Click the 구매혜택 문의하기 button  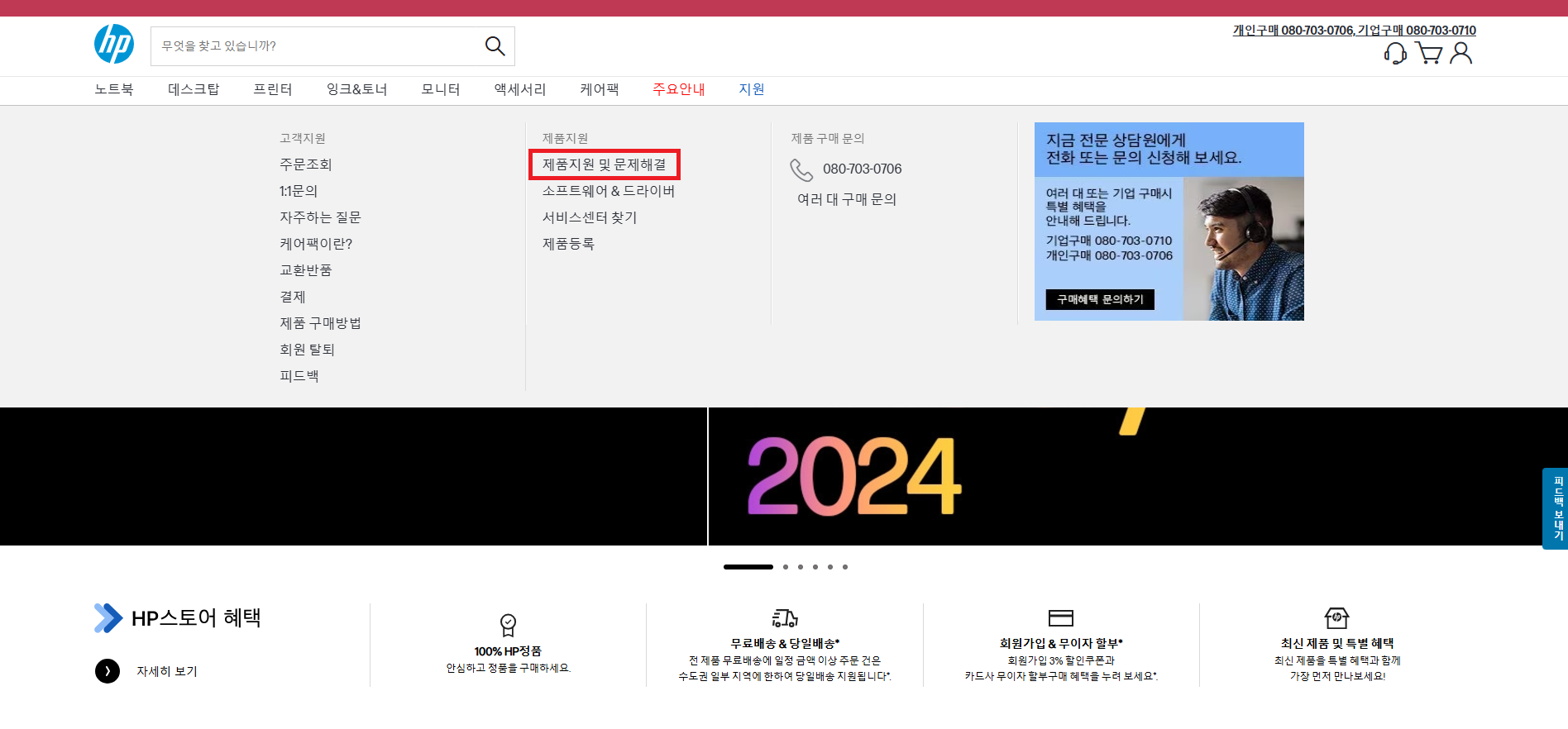pos(1100,299)
